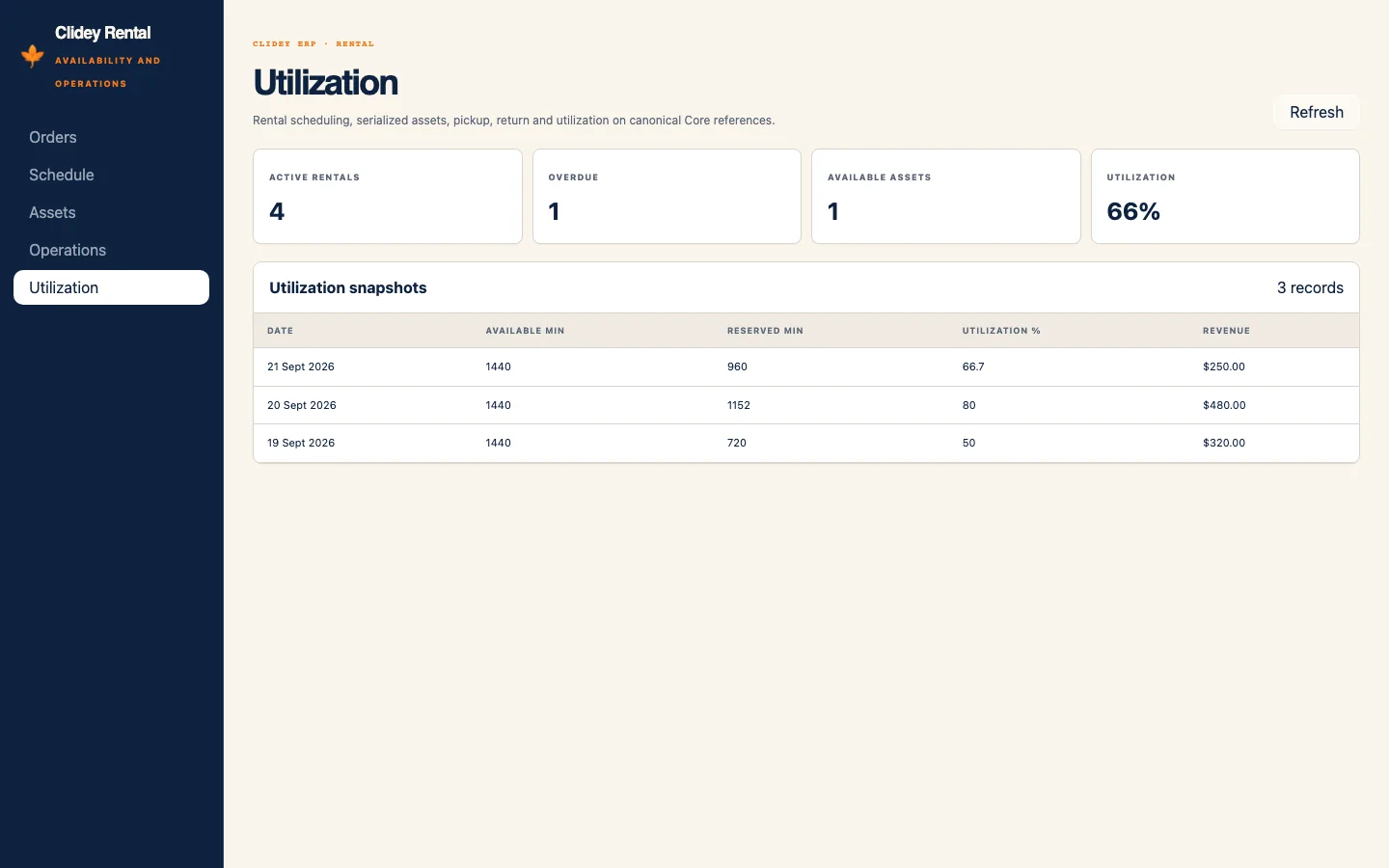Click the Active Rentals card

point(388,196)
